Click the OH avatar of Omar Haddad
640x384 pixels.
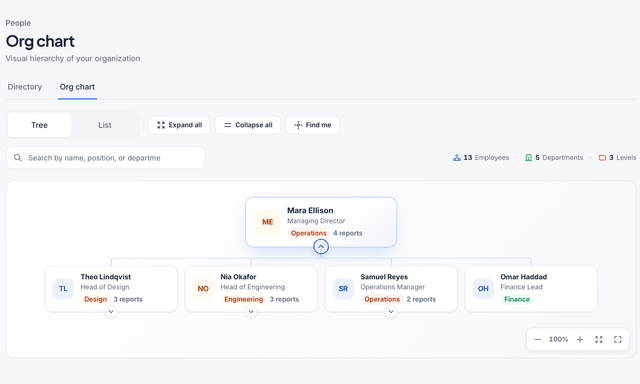pos(483,289)
